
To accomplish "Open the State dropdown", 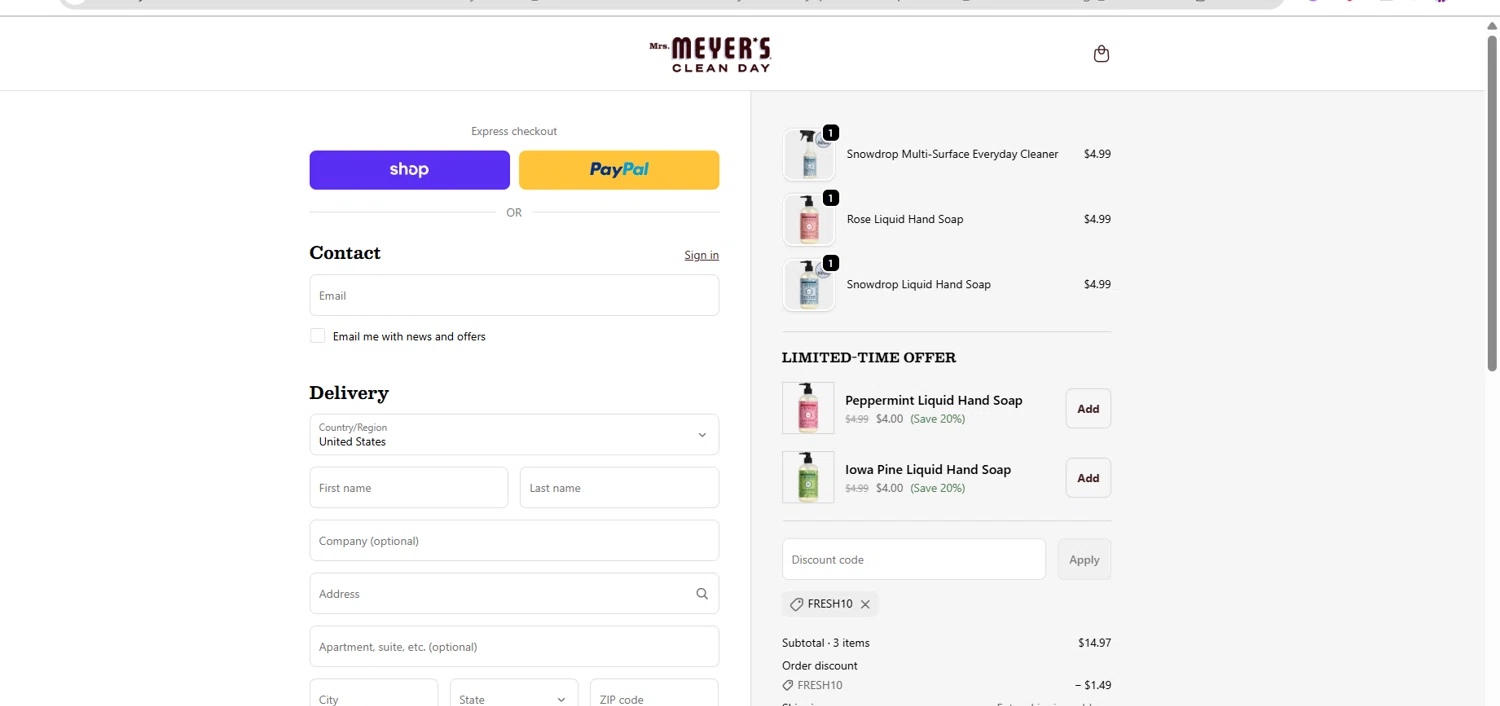I will pos(514,699).
